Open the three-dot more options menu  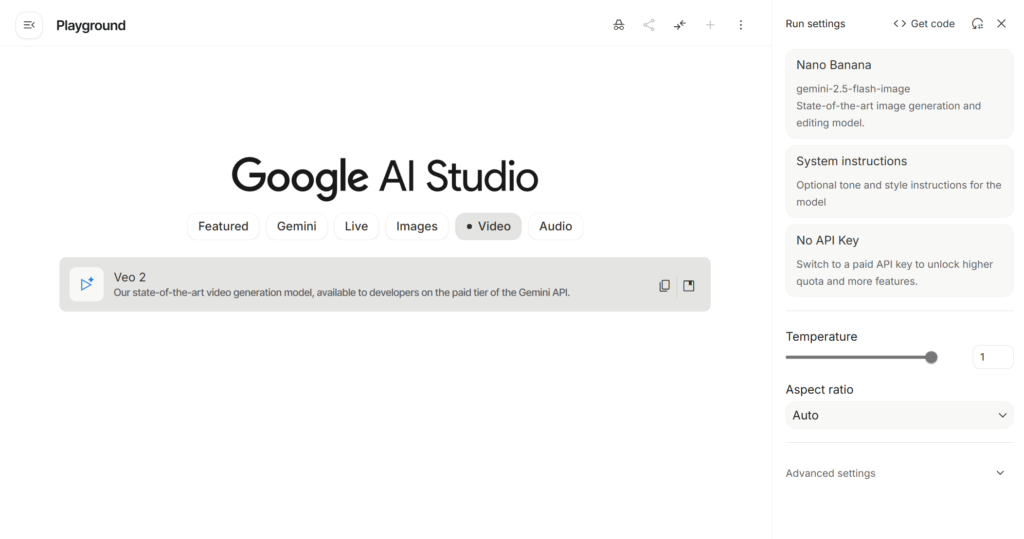pos(741,25)
